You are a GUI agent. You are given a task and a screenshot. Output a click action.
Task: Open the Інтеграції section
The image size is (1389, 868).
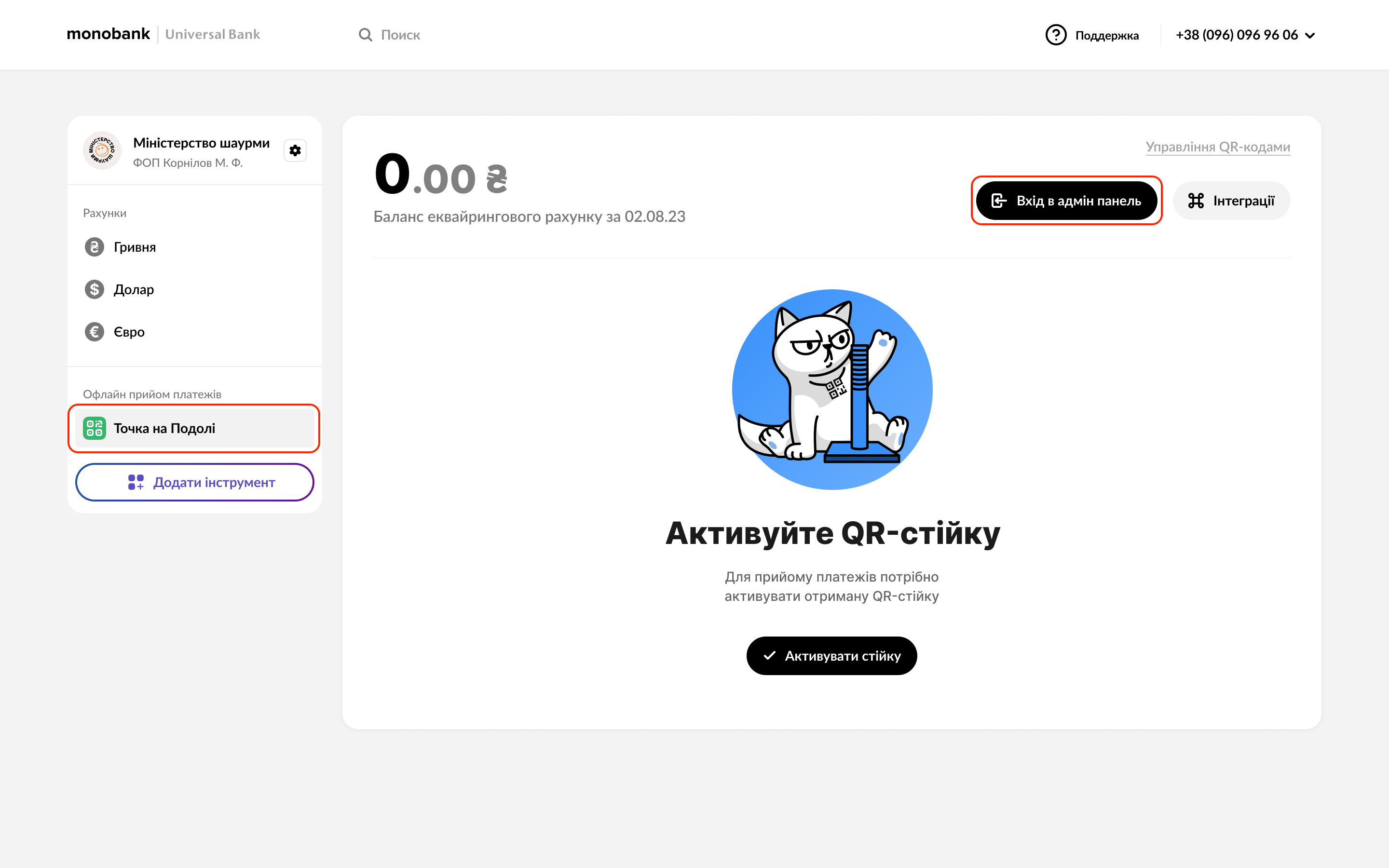pyautogui.click(x=1231, y=201)
